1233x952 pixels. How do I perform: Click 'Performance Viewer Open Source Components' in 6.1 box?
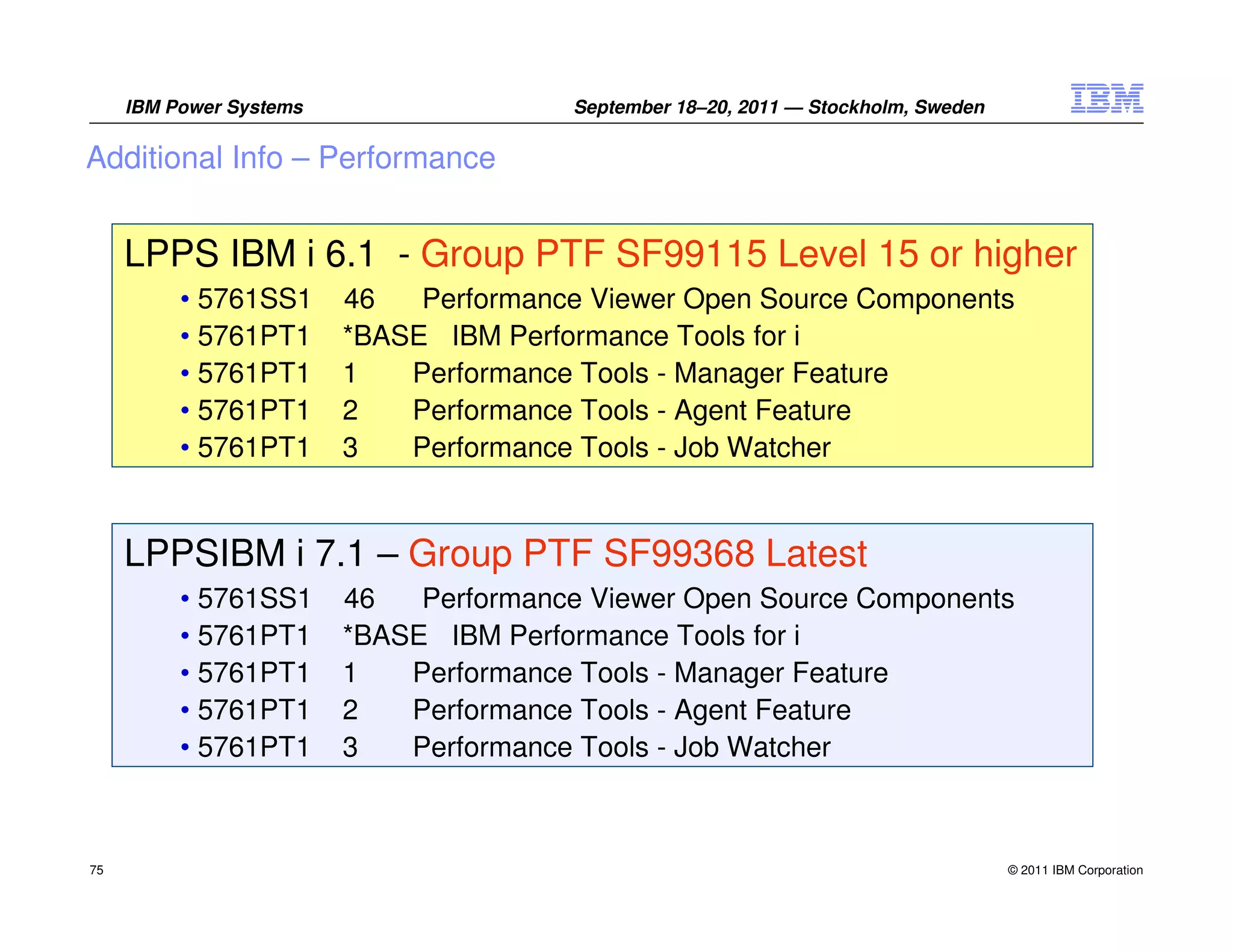[718, 299]
